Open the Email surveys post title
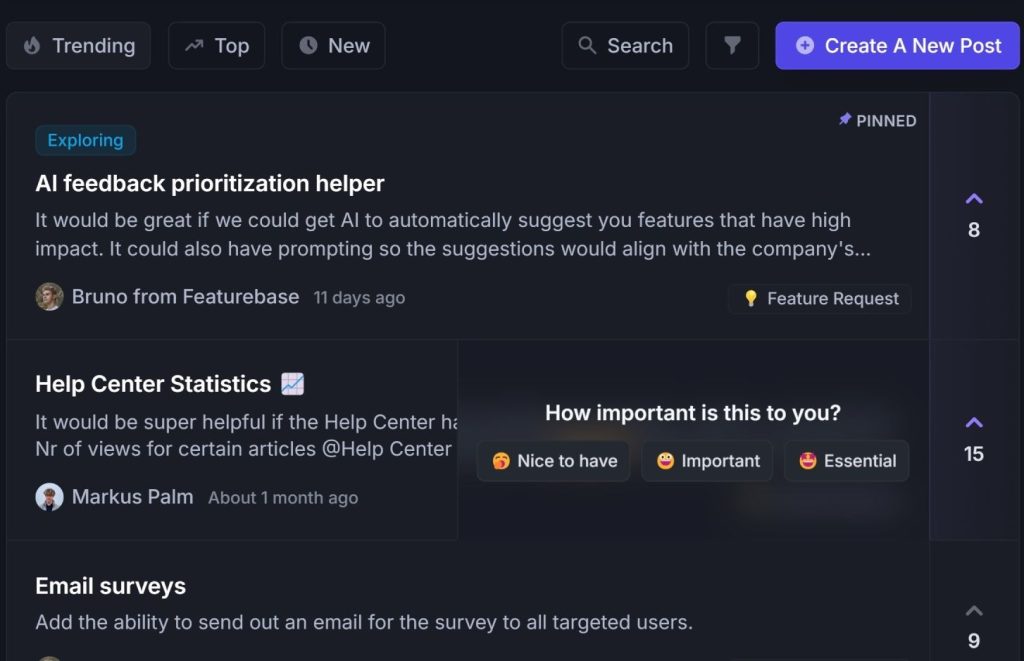The height and width of the screenshot is (661, 1024). pyautogui.click(x=110, y=587)
